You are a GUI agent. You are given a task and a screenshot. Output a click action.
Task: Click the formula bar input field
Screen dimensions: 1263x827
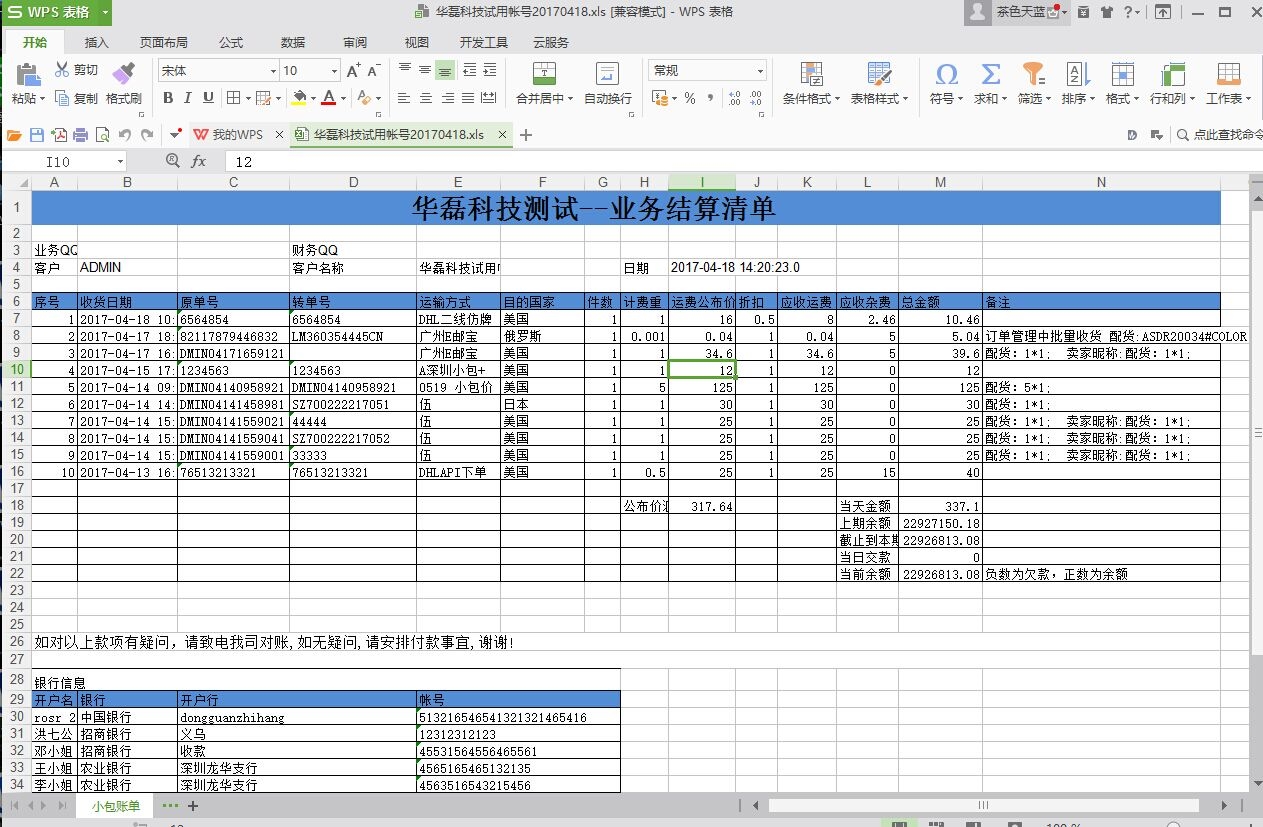(700, 162)
